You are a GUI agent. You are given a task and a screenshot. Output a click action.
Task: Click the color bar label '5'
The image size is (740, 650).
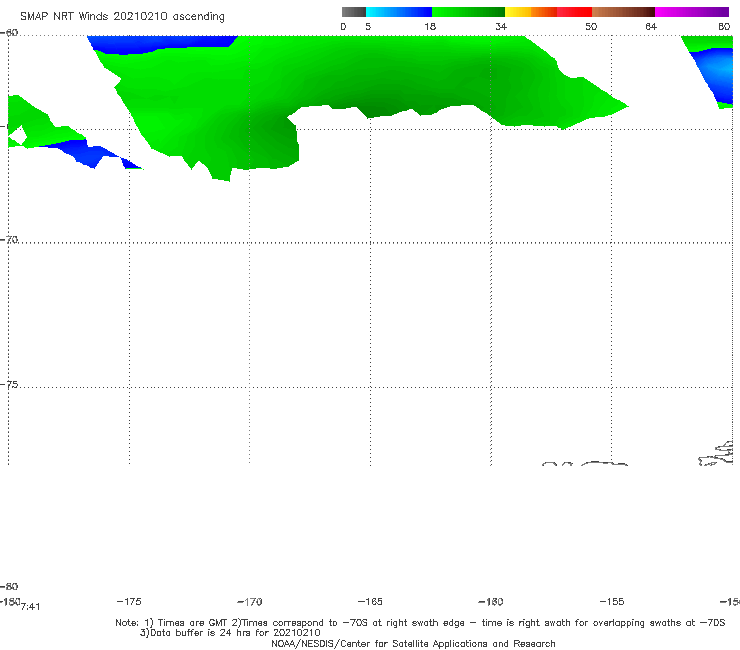pyautogui.click(x=368, y=27)
